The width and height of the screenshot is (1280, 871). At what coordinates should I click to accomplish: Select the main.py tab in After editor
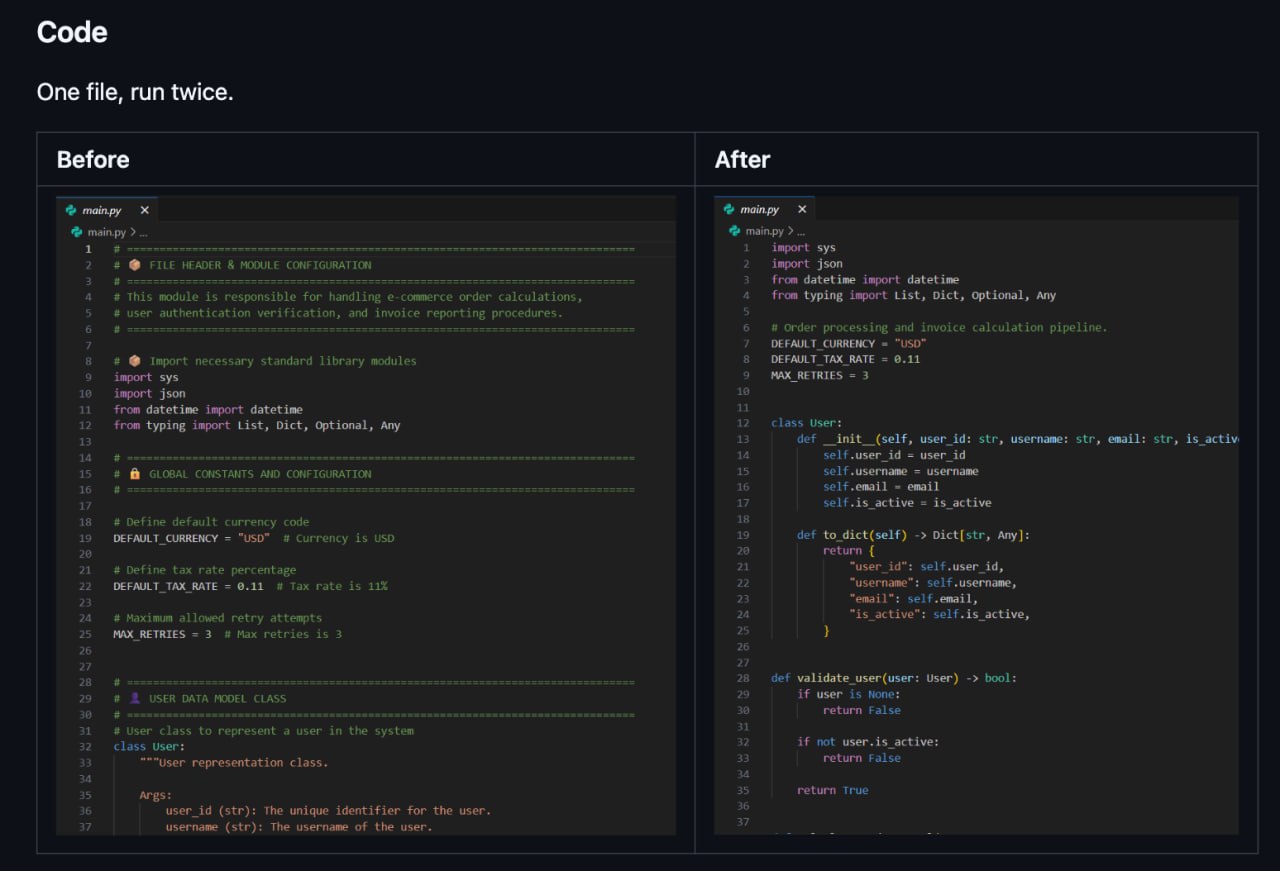(764, 209)
